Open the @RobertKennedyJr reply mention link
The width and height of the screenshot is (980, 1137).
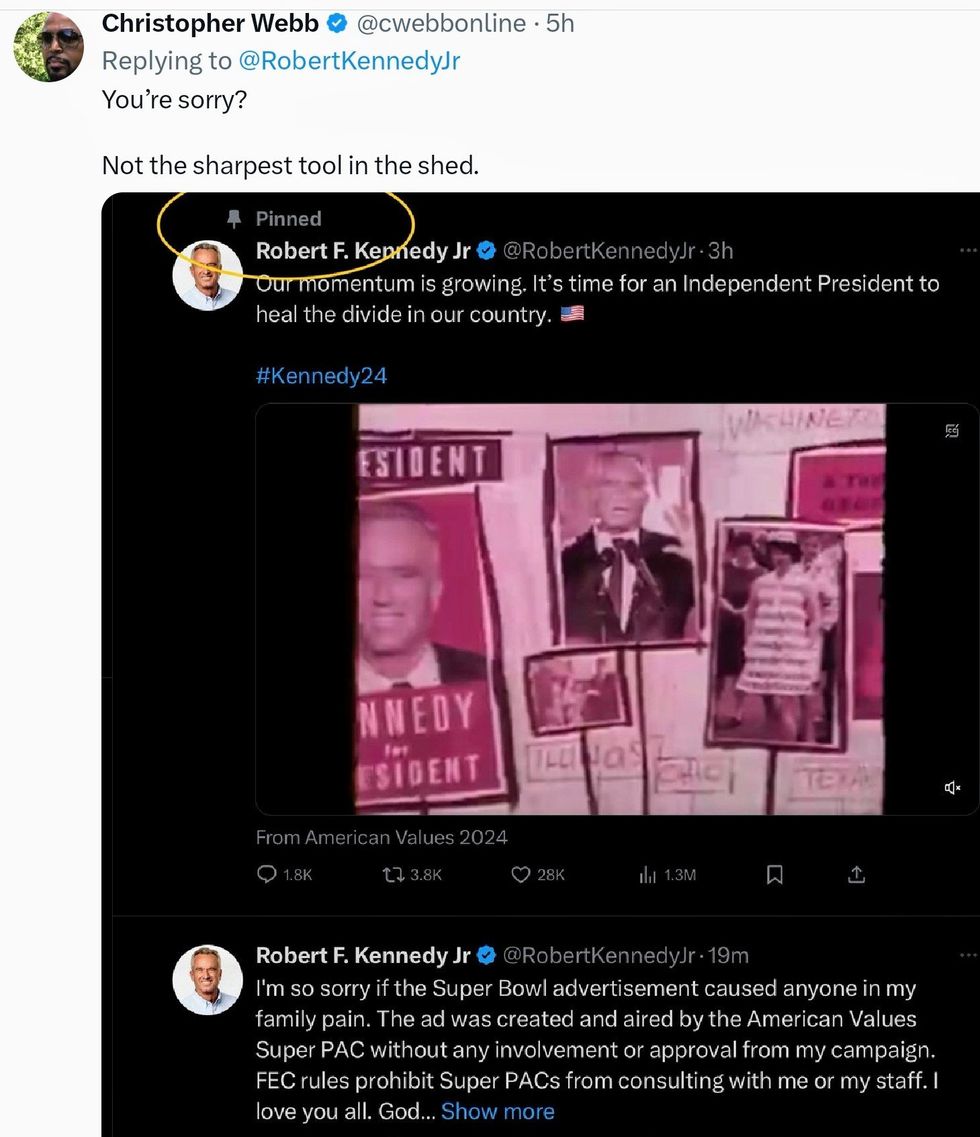(x=349, y=61)
